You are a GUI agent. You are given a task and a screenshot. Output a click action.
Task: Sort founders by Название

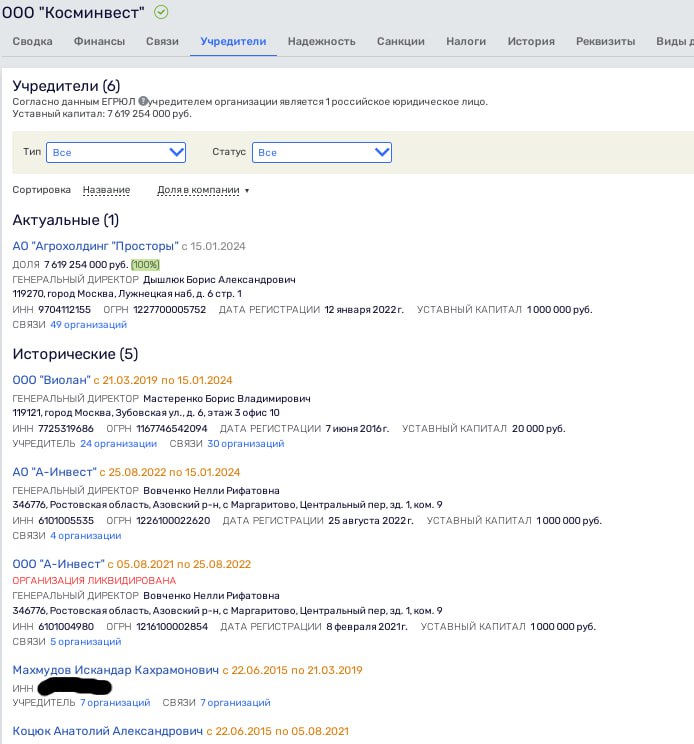click(106, 190)
